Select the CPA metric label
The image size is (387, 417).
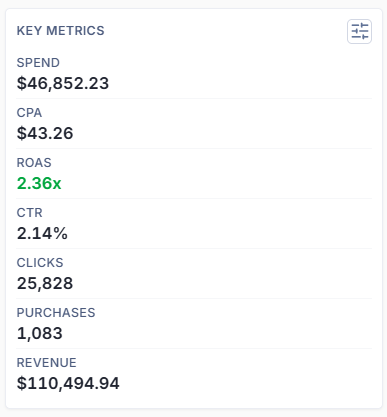[x=29, y=113]
